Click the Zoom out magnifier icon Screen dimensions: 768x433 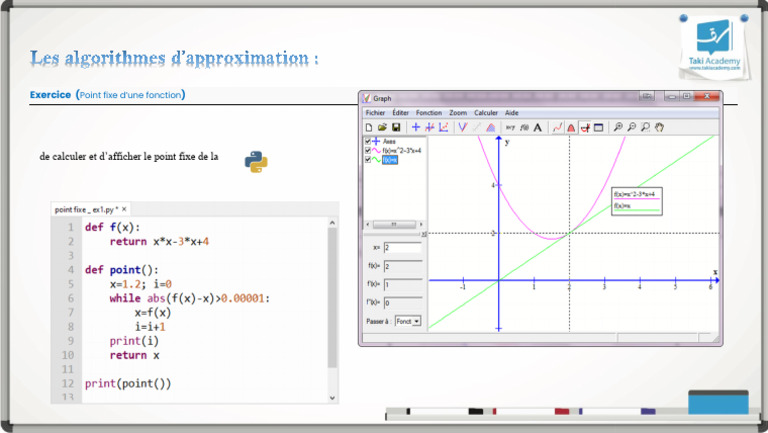[x=632, y=127]
